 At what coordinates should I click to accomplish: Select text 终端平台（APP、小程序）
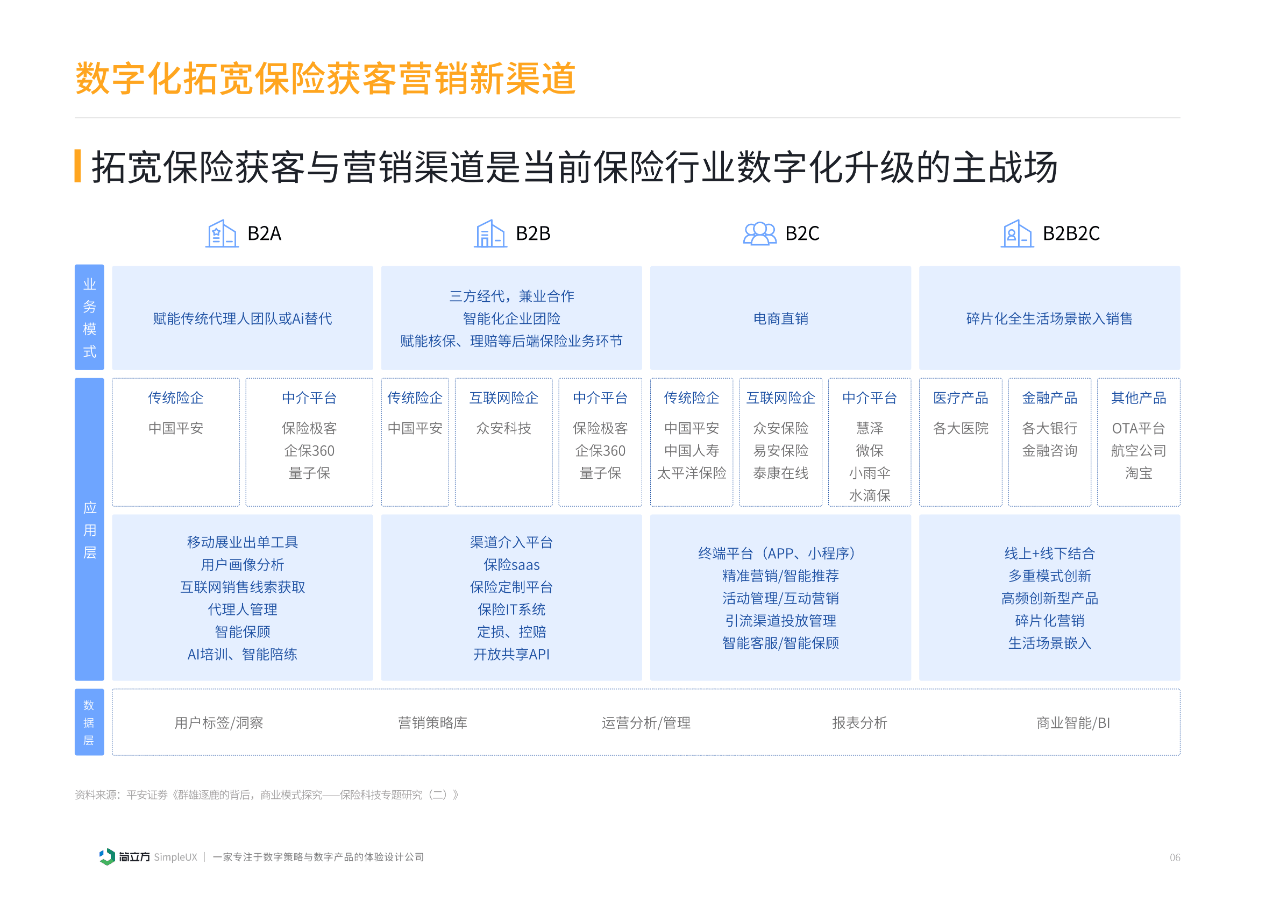pyautogui.click(x=780, y=553)
